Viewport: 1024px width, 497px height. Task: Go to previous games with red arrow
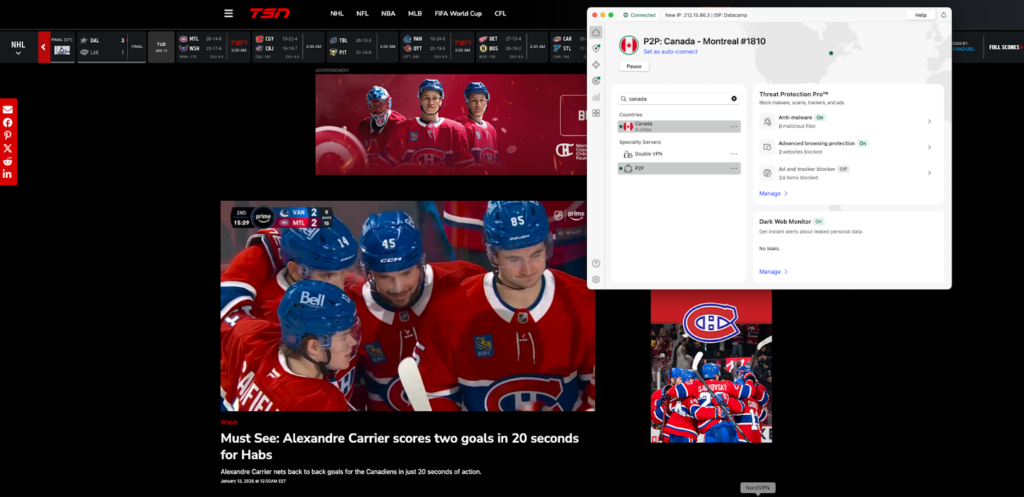tap(44, 47)
